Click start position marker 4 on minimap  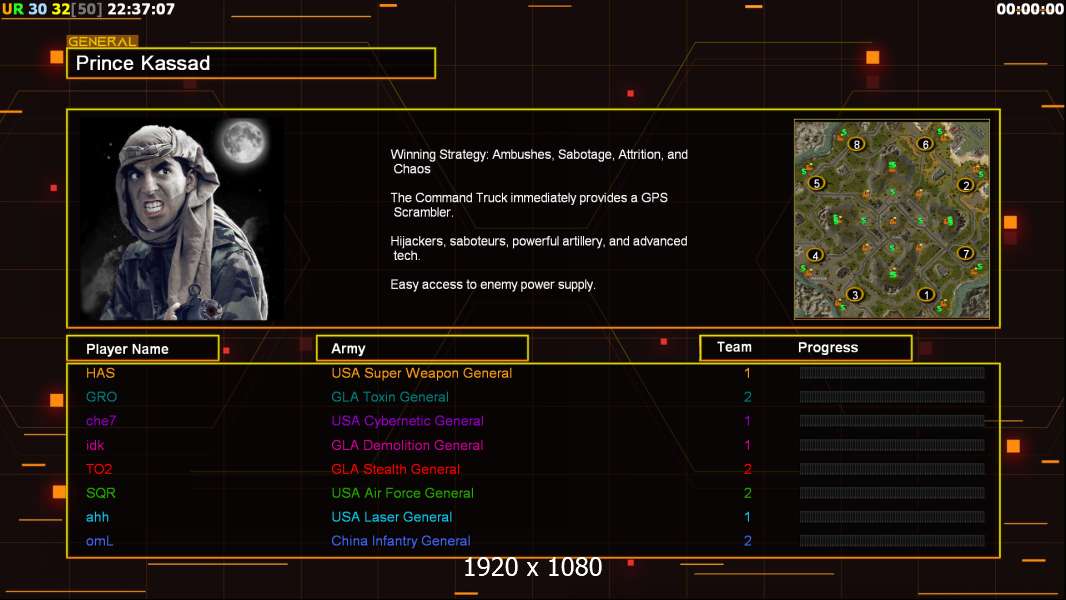pos(815,255)
